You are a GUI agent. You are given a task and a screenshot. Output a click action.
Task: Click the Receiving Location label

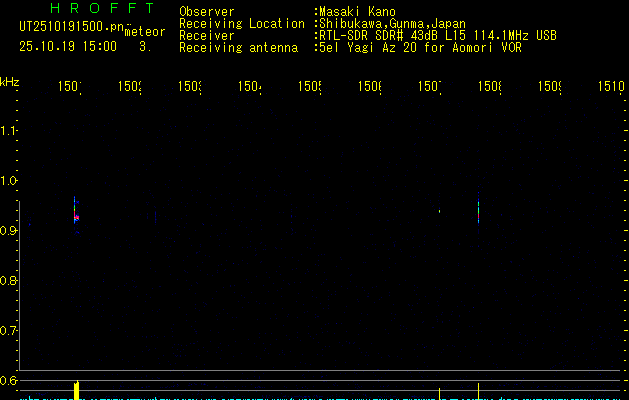(x=242, y=24)
